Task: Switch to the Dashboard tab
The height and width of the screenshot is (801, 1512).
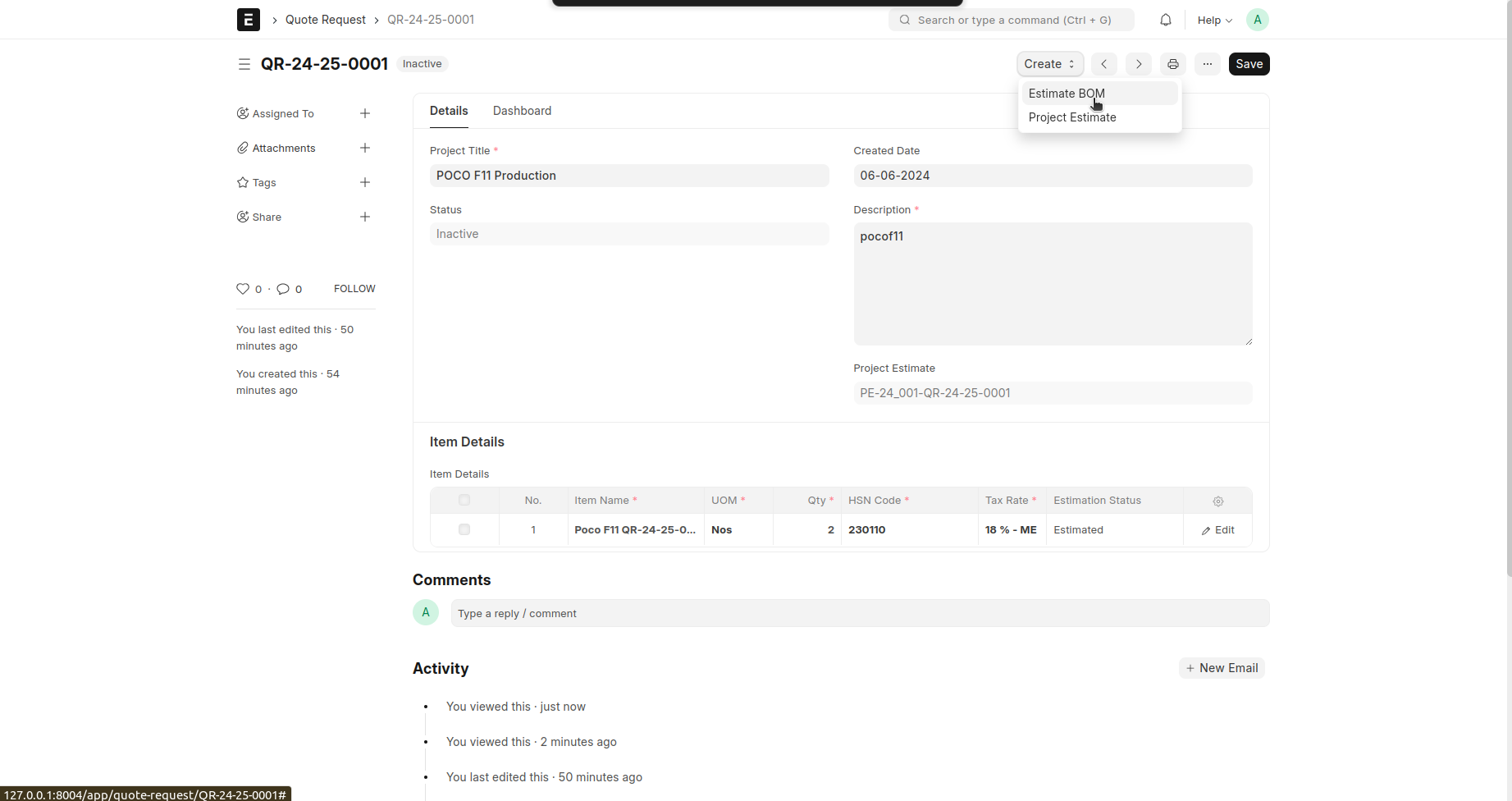Action: tap(522, 111)
